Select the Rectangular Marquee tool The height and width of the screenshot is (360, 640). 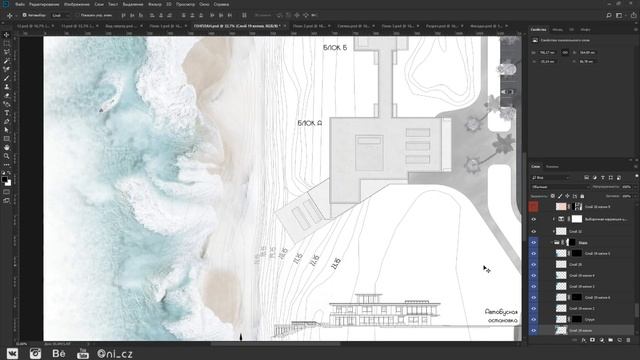point(7,43)
